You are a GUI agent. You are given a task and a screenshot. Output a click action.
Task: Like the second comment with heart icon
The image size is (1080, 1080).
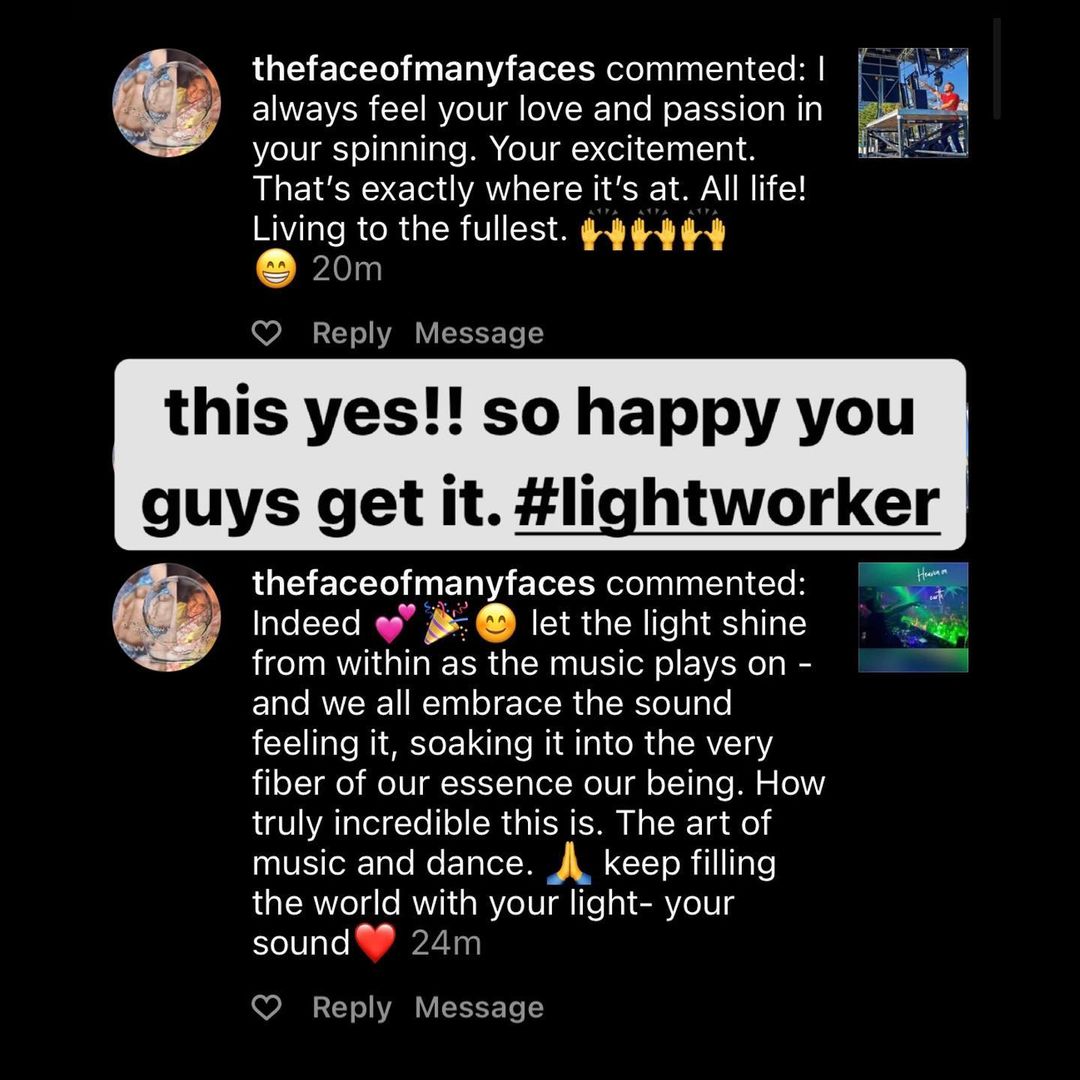[x=267, y=1008]
